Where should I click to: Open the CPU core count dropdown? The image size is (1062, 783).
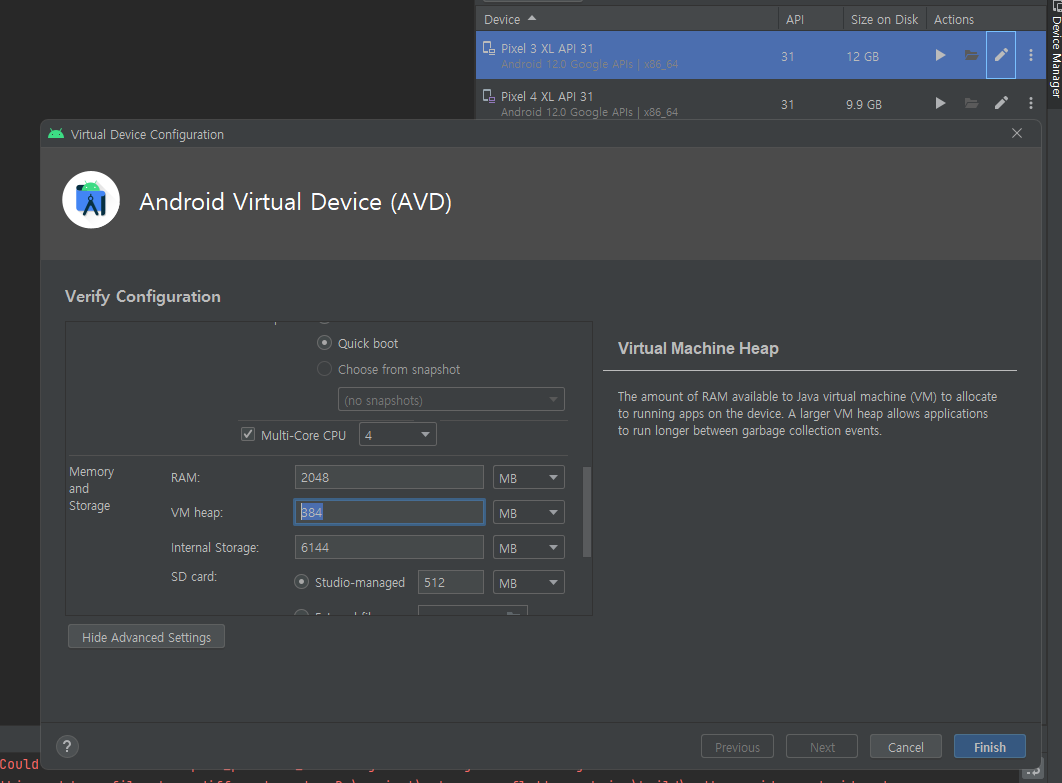click(x=398, y=434)
